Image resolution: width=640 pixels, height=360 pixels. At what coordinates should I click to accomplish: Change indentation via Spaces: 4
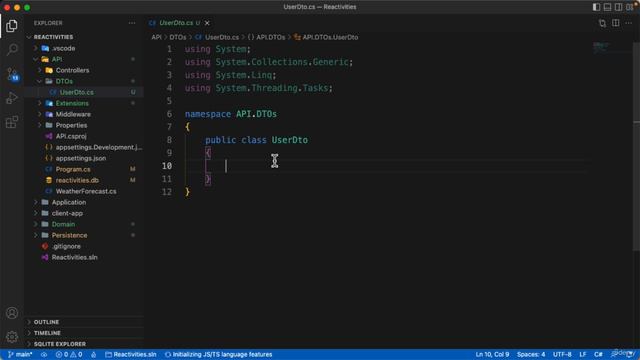tap(531, 355)
